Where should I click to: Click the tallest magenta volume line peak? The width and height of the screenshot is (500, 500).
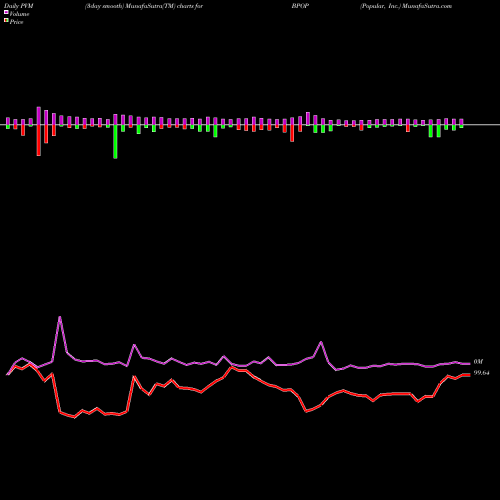coord(60,317)
